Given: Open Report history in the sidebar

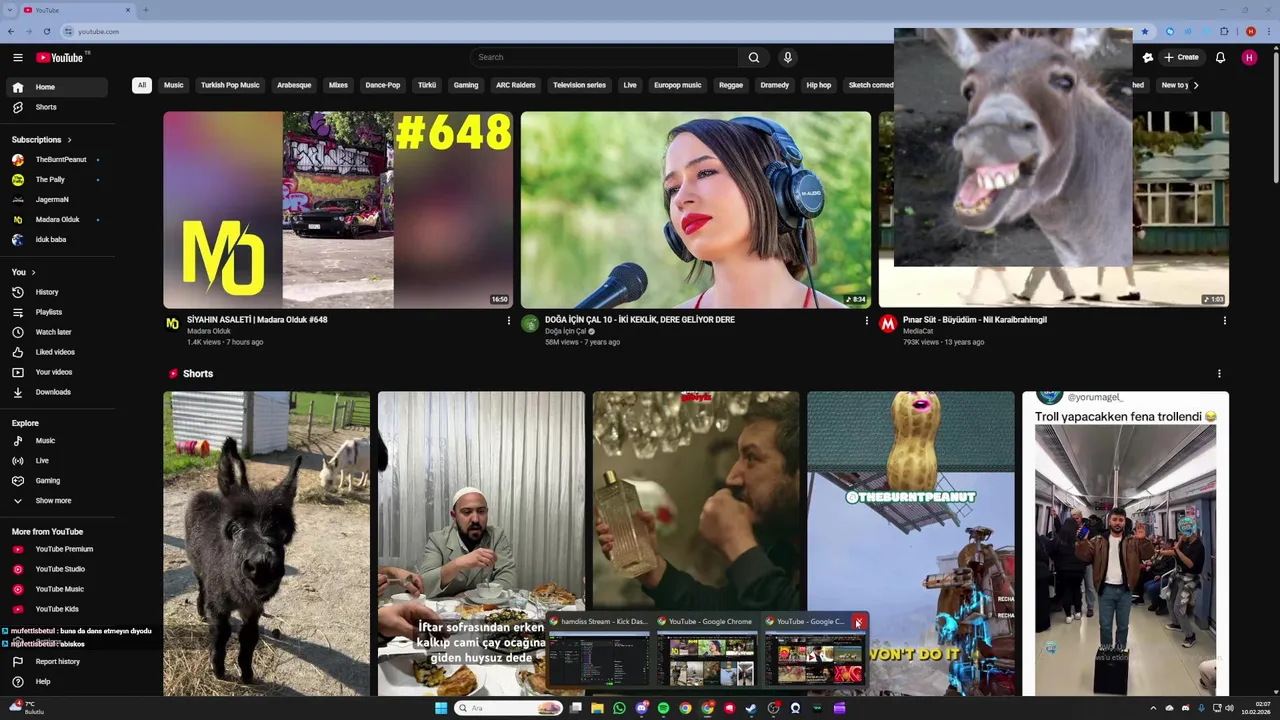Looking at the screenshot, I should coord(57,661).
